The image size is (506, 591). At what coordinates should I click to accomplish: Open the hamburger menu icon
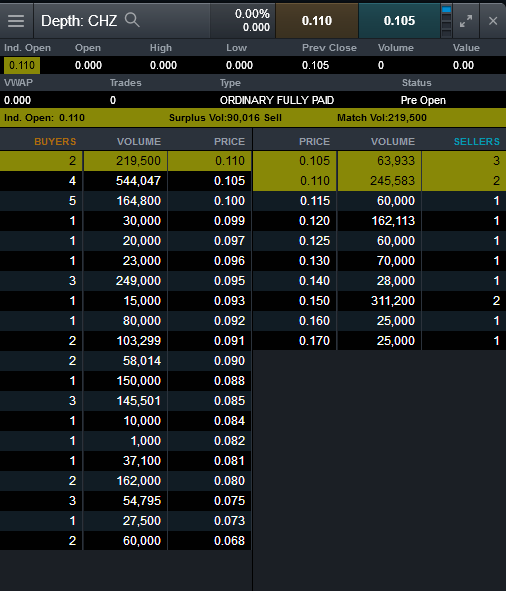tap(16, 21)
